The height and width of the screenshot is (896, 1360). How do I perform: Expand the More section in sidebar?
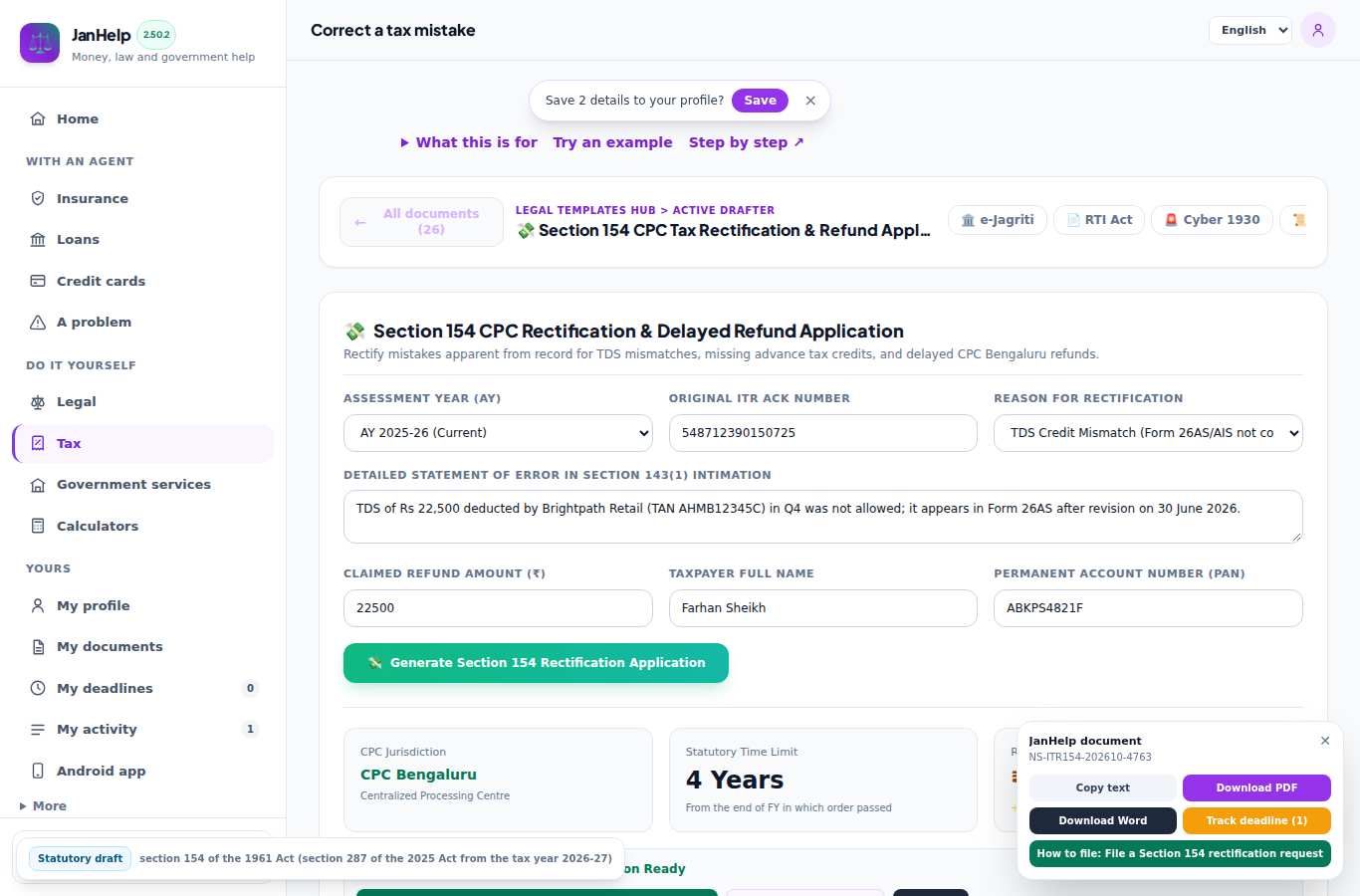click(43, 806)
